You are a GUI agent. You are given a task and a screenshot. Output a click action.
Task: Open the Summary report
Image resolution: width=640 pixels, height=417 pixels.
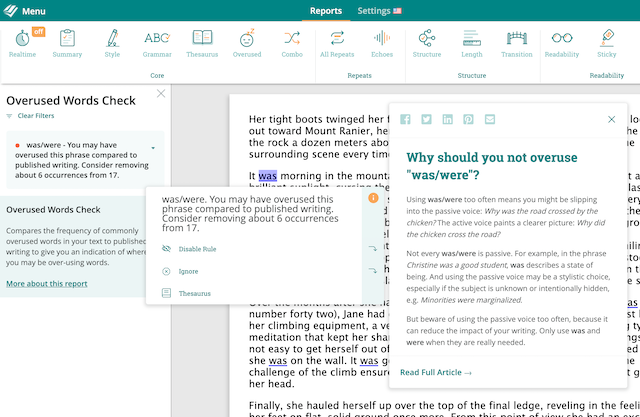tap(67, 43)
